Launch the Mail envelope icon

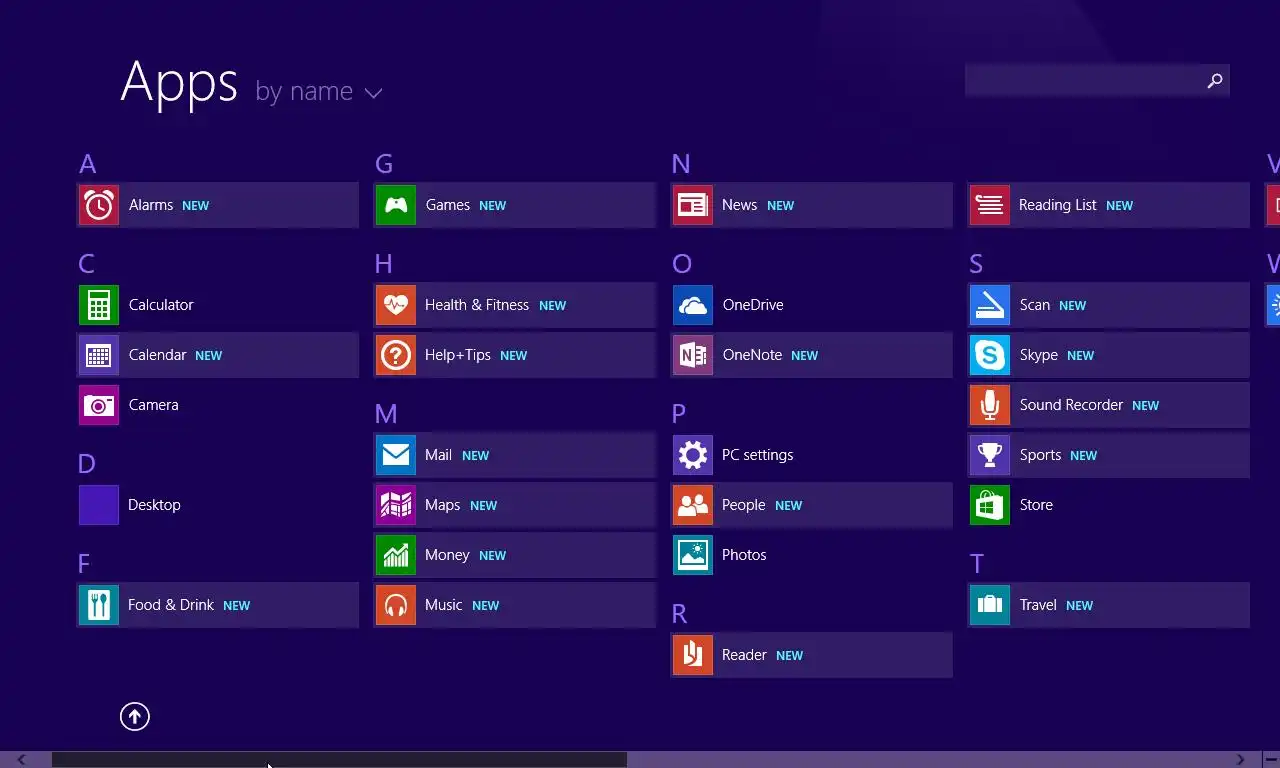(396, 455)
